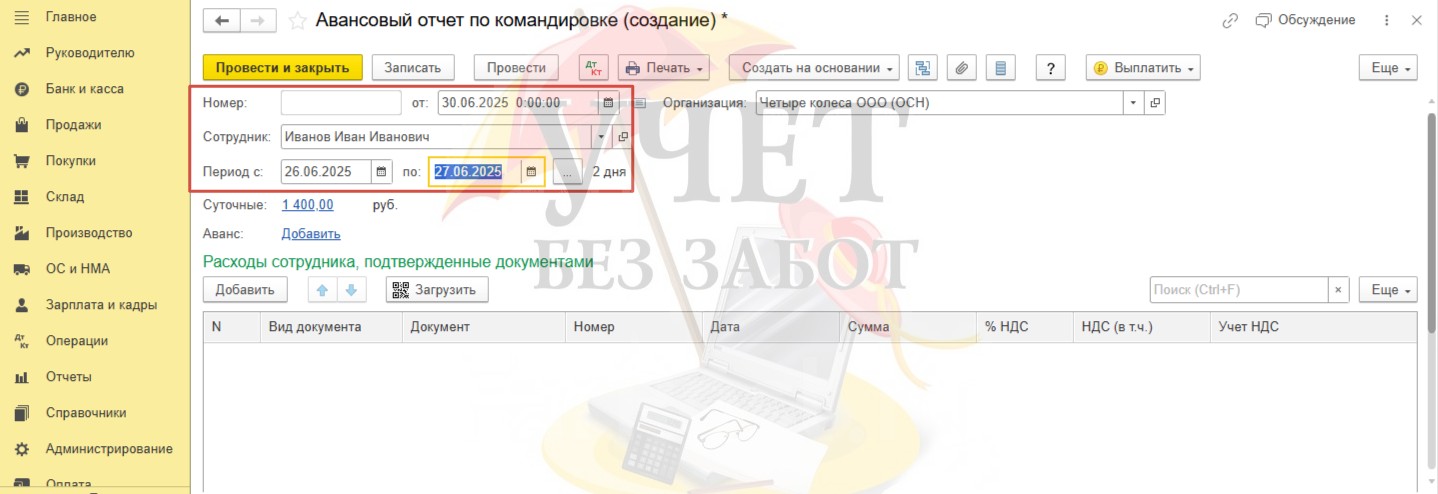This screenshot has width=1438, height=494.
Task: Click the Записать button
Action: click(413, 68)
